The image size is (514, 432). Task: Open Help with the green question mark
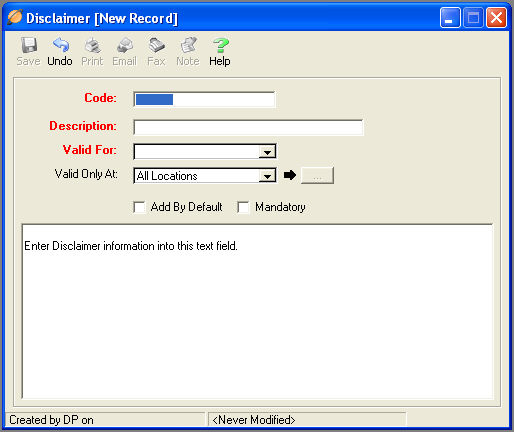tap(220, 45)
